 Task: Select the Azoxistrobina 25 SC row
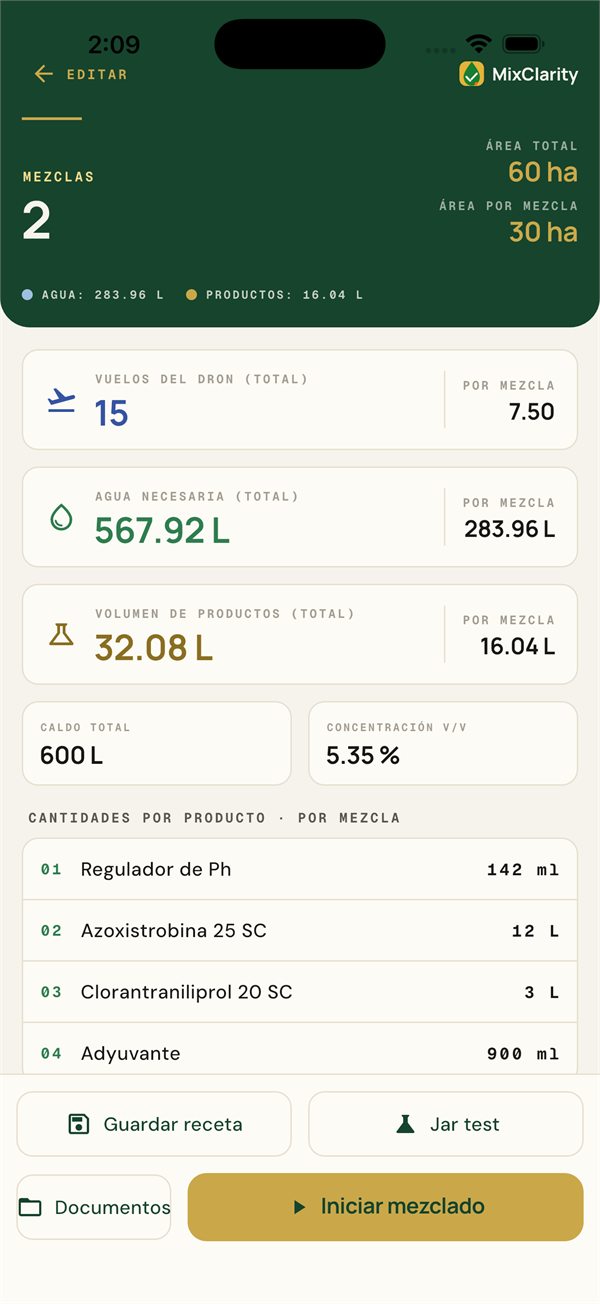click(x=300, y=931)
